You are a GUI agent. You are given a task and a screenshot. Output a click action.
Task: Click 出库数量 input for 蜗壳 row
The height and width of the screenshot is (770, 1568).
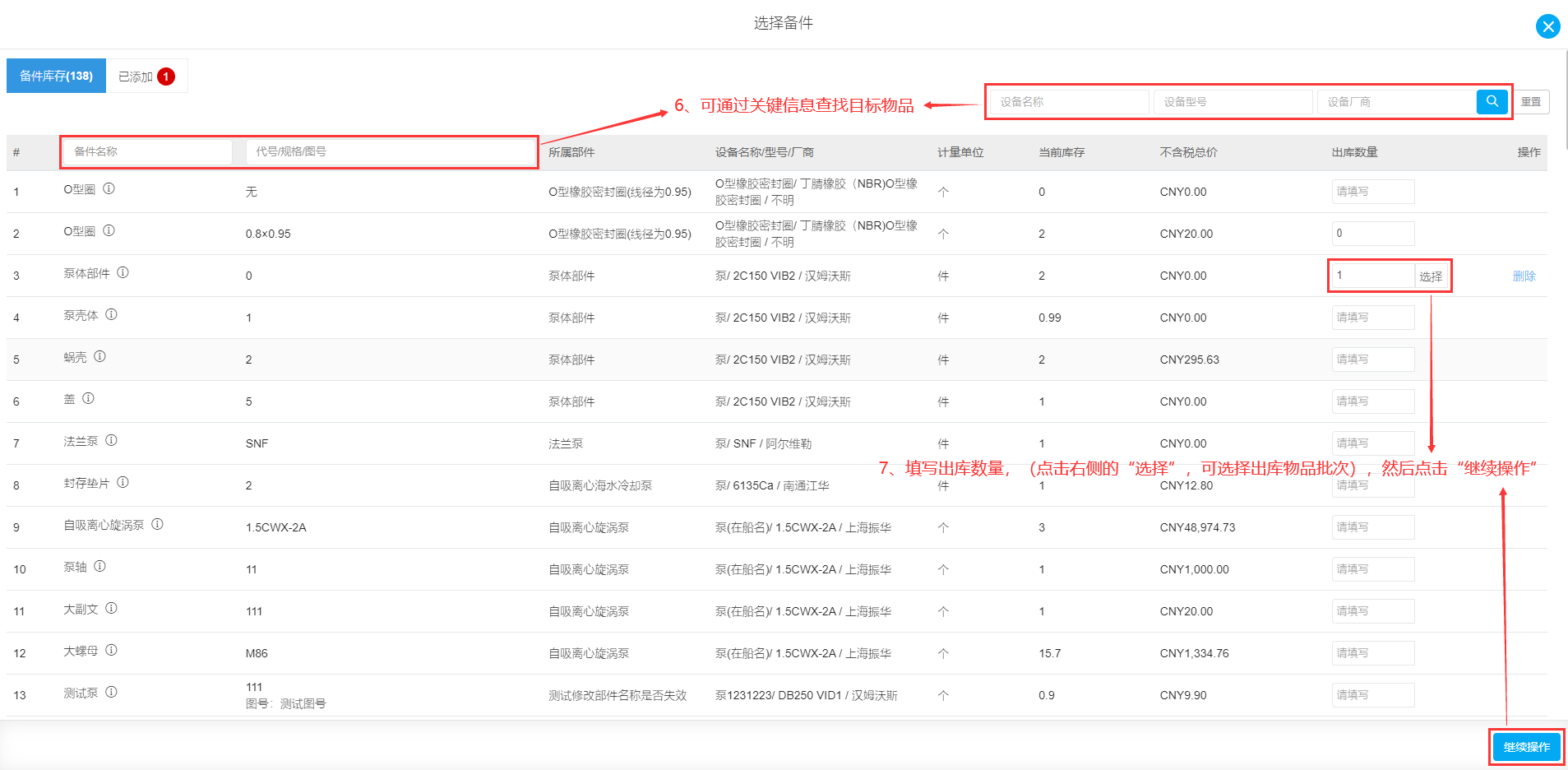1373,359
